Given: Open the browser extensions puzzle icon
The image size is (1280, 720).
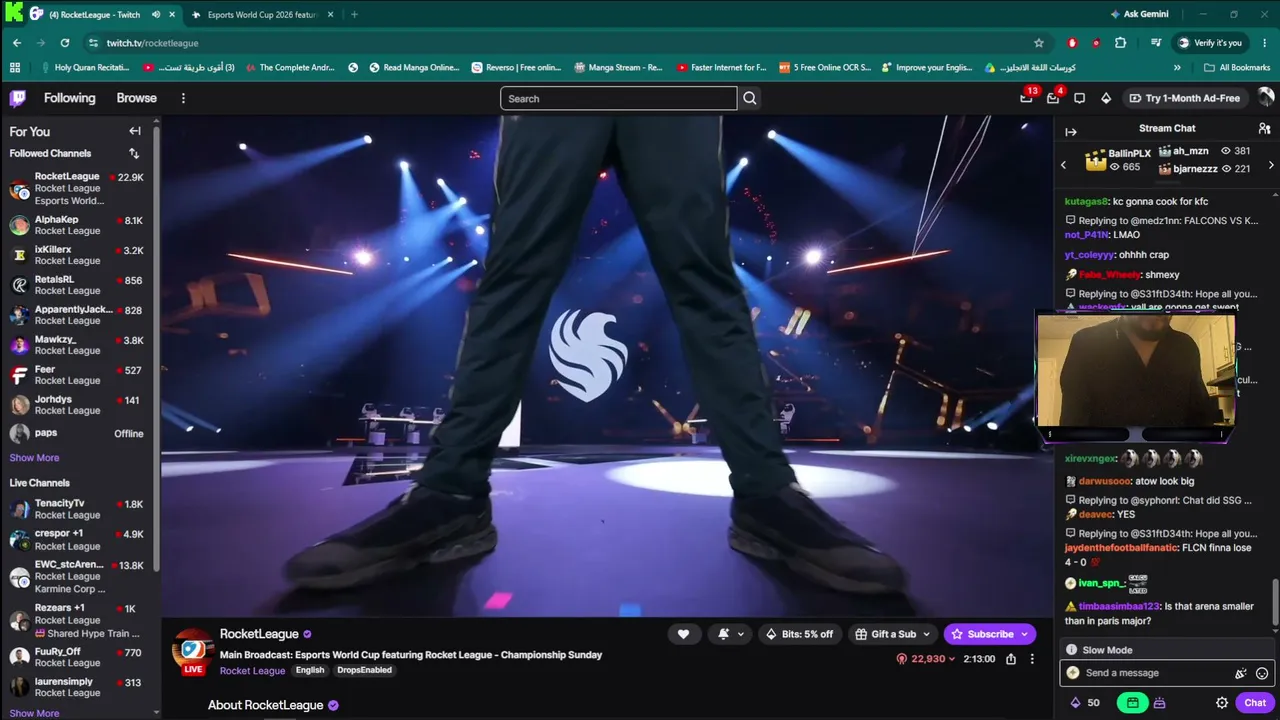Looking at the screenshot, I should click(1120, 43).
